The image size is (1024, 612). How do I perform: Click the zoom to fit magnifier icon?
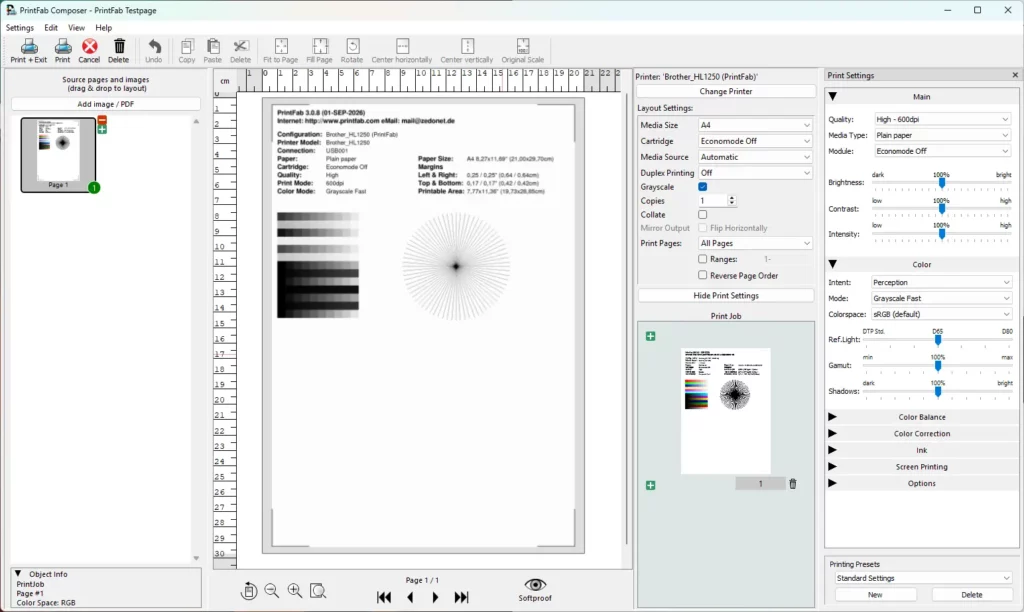(318, 590)
